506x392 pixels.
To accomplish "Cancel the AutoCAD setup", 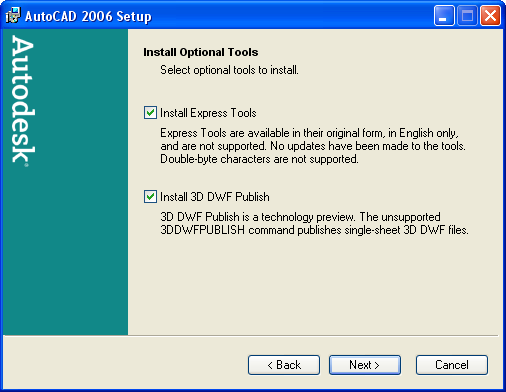I will click(x=452, y=365).
